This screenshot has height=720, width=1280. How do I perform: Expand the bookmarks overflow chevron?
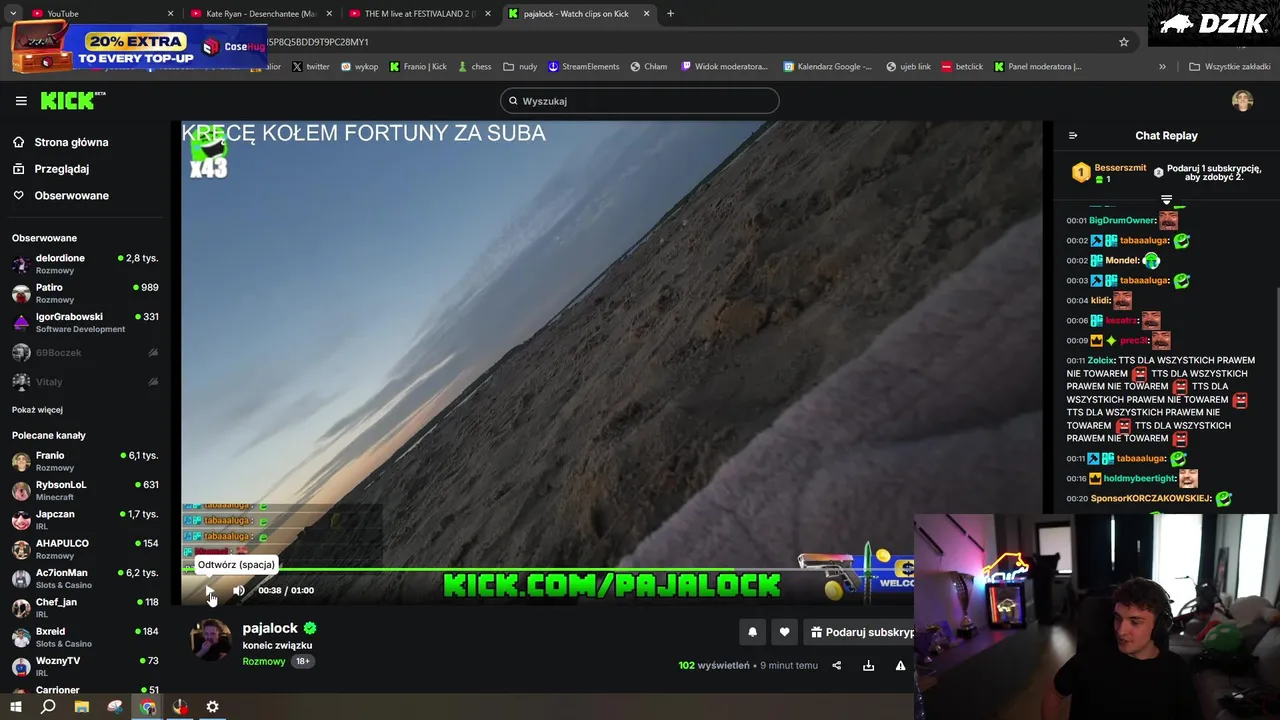pos(1162,67)
